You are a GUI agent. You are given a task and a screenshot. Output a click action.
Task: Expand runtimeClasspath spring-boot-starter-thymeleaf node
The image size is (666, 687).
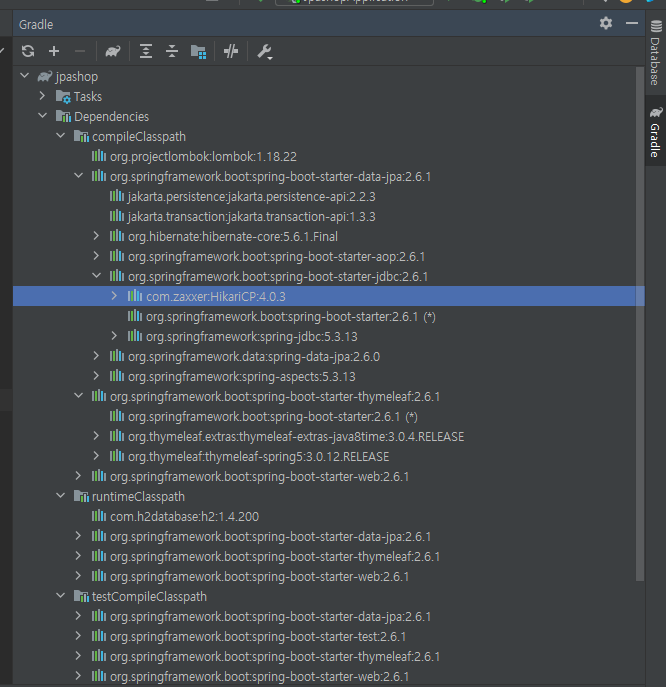coord(78,556)
